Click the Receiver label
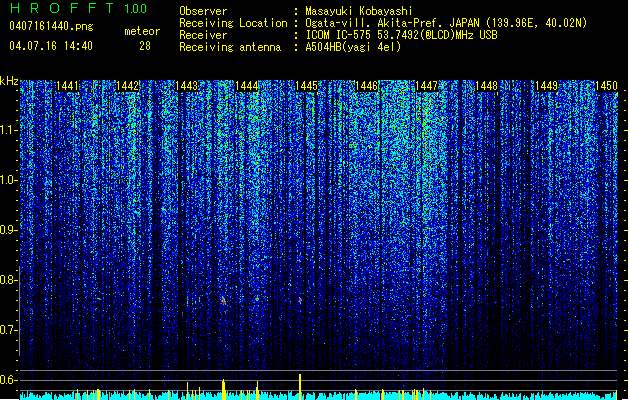 point(203,35)
